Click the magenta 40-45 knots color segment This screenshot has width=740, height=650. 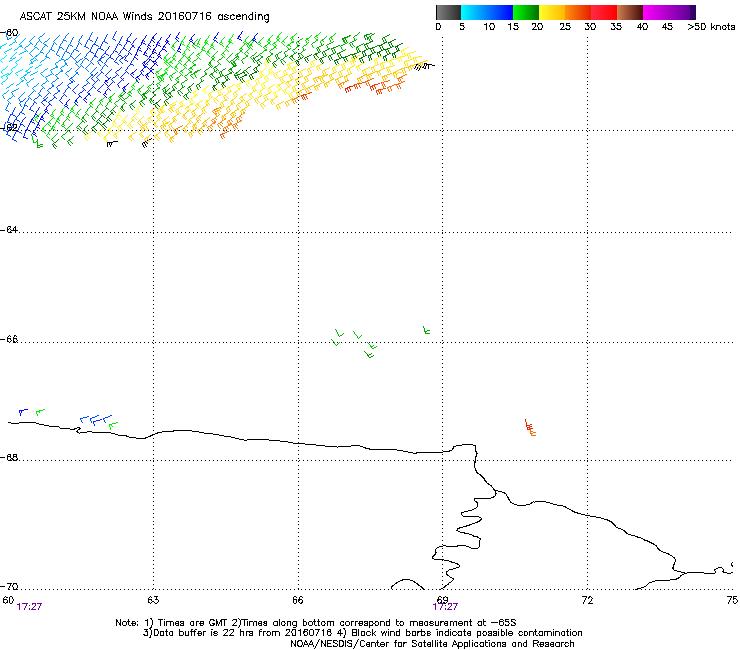coord(656,12)
